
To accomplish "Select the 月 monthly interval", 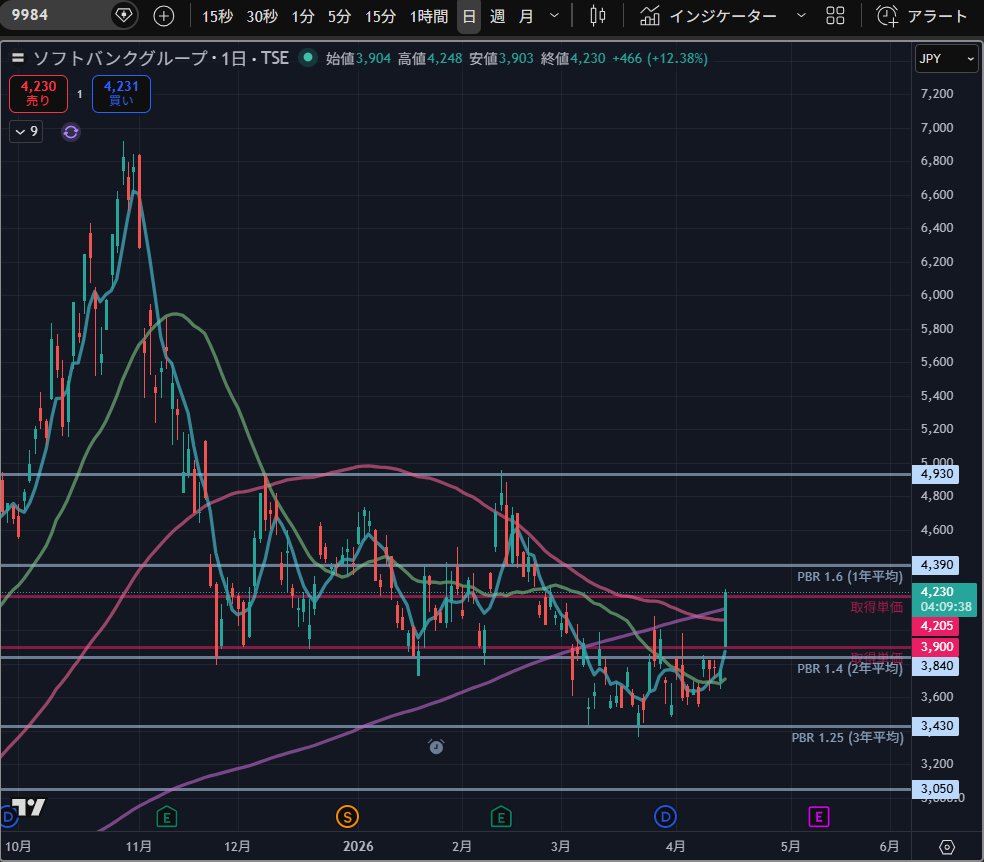I will (527, 16).
